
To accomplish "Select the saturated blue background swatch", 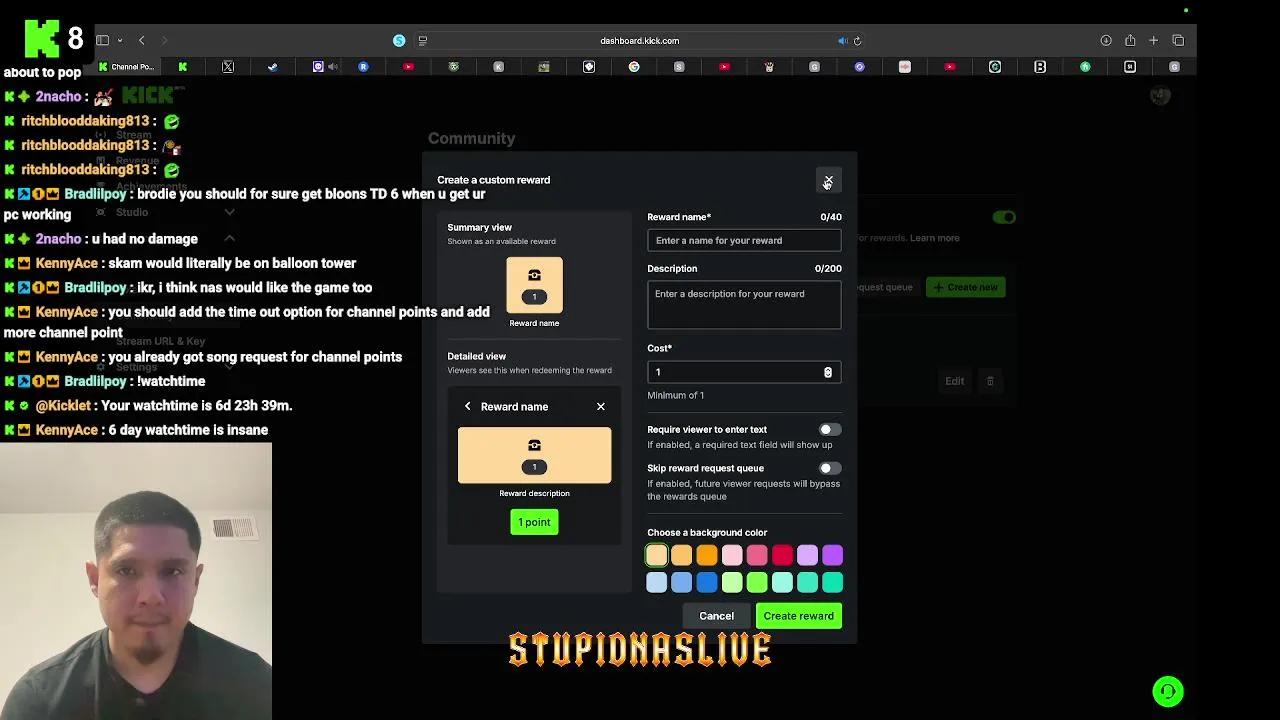I will tap(707, 582).
